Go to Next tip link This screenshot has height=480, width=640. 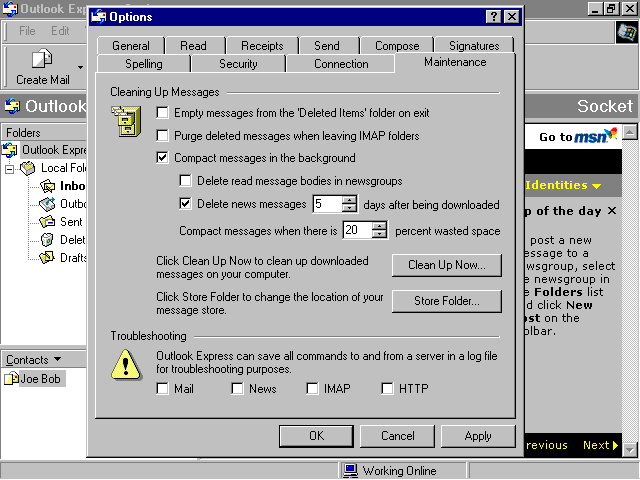600,445
